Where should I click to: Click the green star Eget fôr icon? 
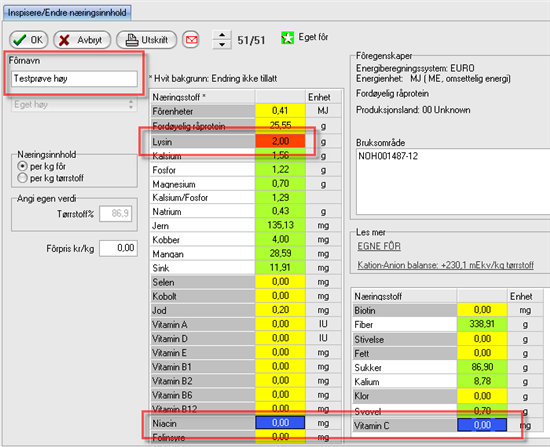[287, 38]
